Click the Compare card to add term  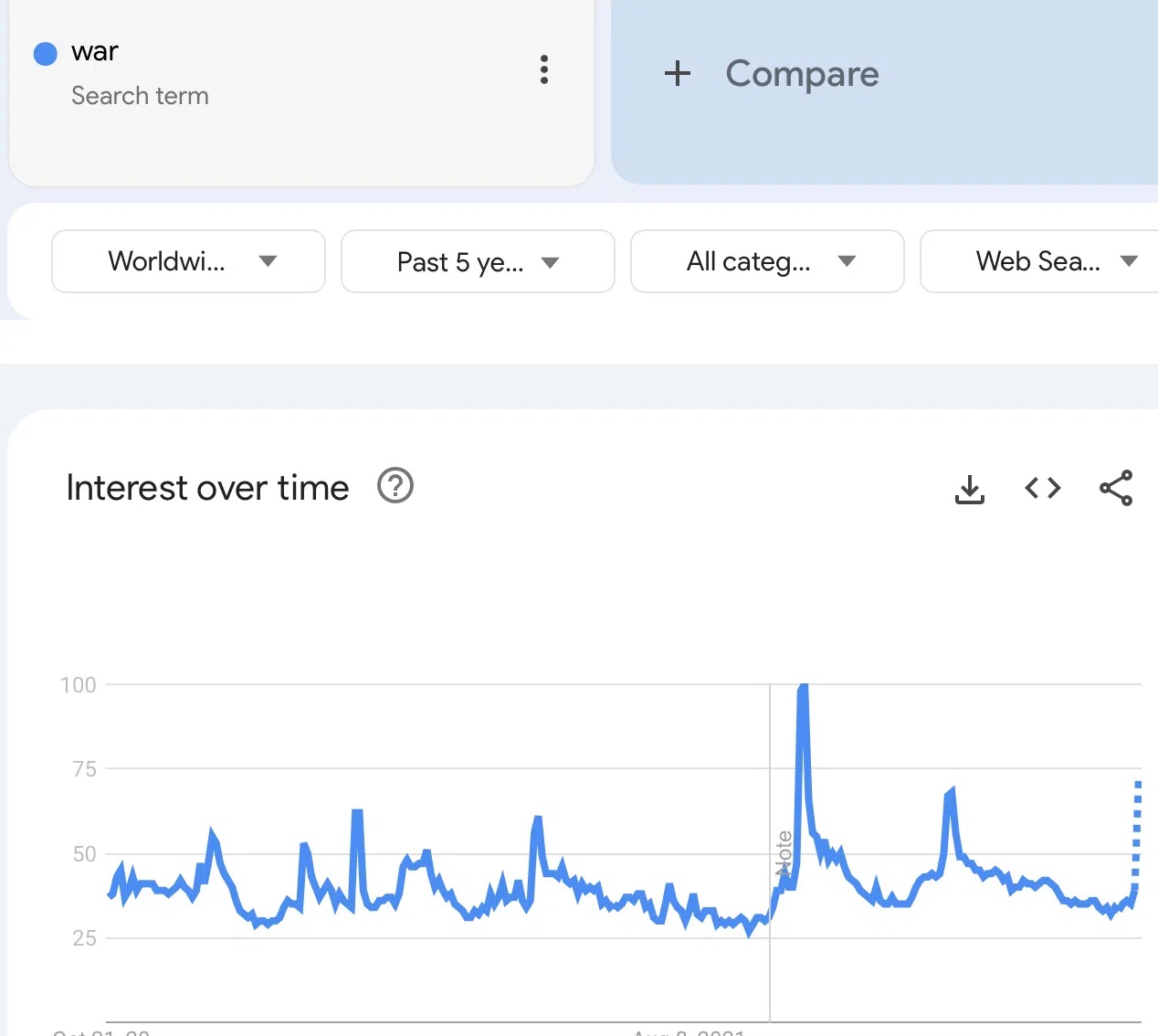click(x=884, y=91)
